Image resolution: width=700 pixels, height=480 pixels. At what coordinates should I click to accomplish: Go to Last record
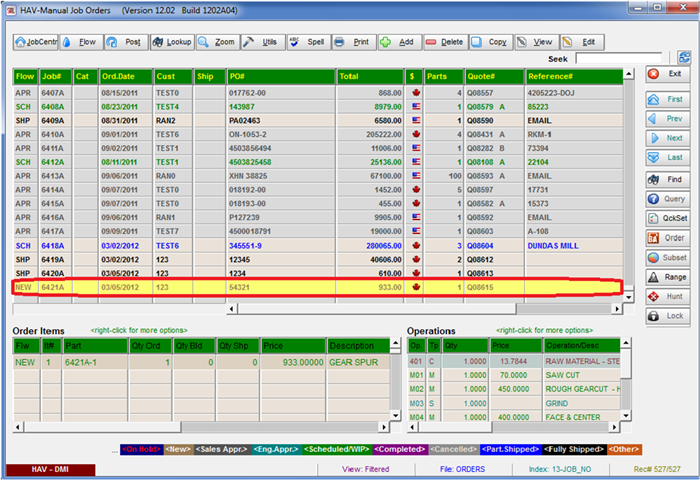tap(667, 157)
